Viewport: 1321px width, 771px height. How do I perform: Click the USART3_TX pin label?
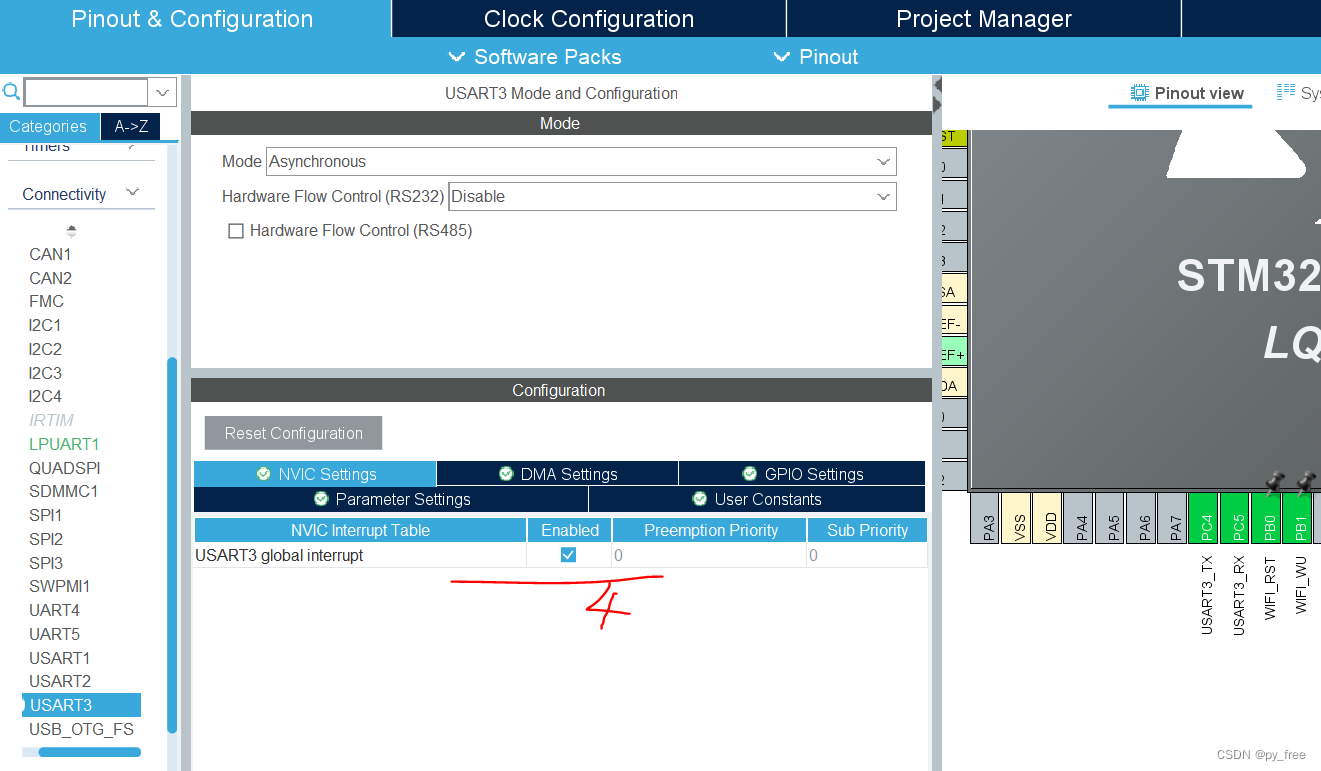point(1206,595)
